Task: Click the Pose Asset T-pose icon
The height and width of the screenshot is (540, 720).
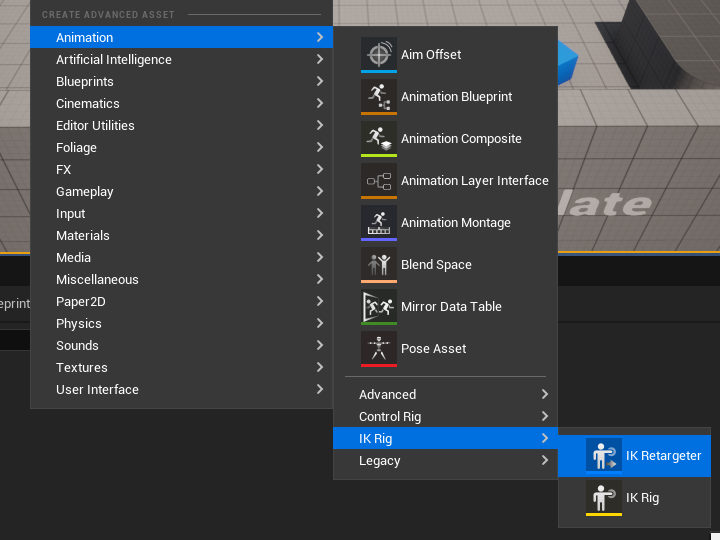Action: (379, 349)
